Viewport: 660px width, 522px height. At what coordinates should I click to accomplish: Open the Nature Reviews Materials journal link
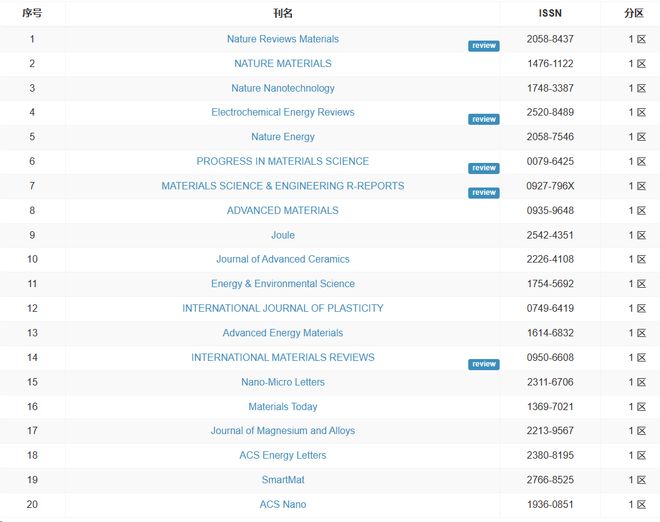pos(282,39)
